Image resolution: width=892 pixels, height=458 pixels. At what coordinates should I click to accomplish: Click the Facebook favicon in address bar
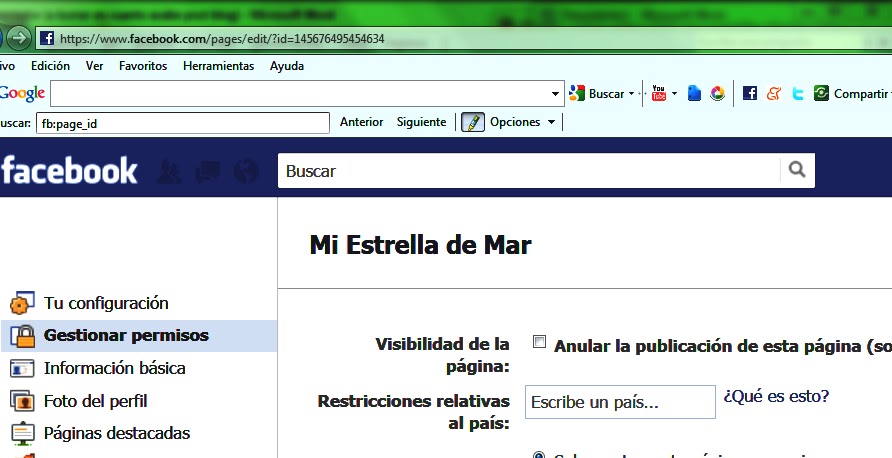click(47, 39)
